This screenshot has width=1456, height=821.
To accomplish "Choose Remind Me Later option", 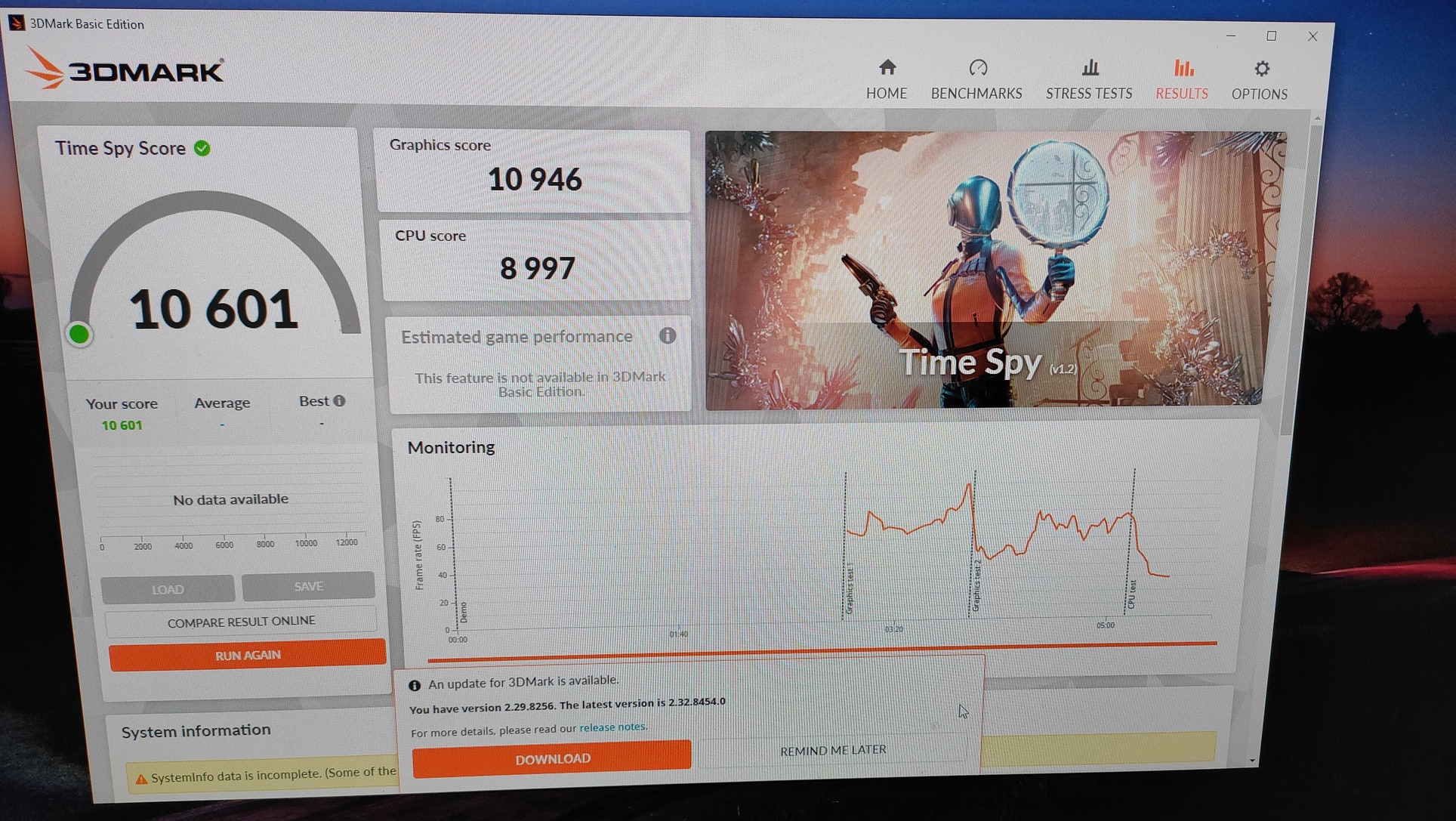I will click(833, 750).
